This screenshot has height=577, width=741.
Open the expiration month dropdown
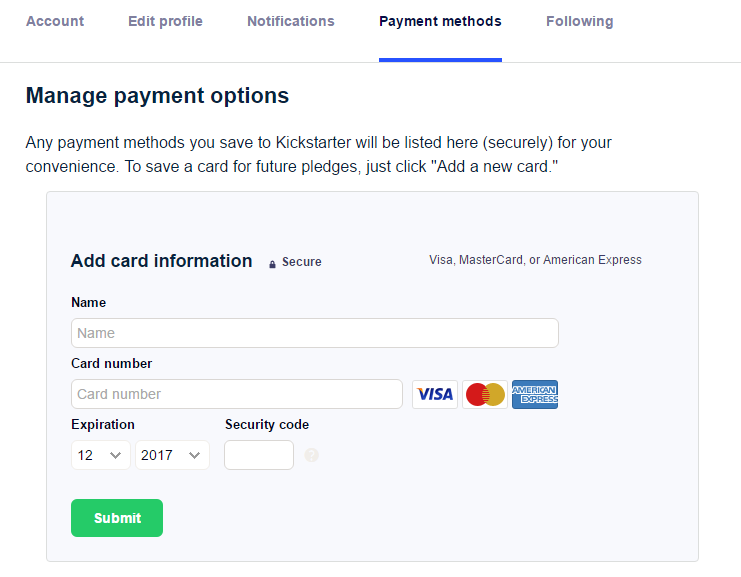(x=101, y=455)
